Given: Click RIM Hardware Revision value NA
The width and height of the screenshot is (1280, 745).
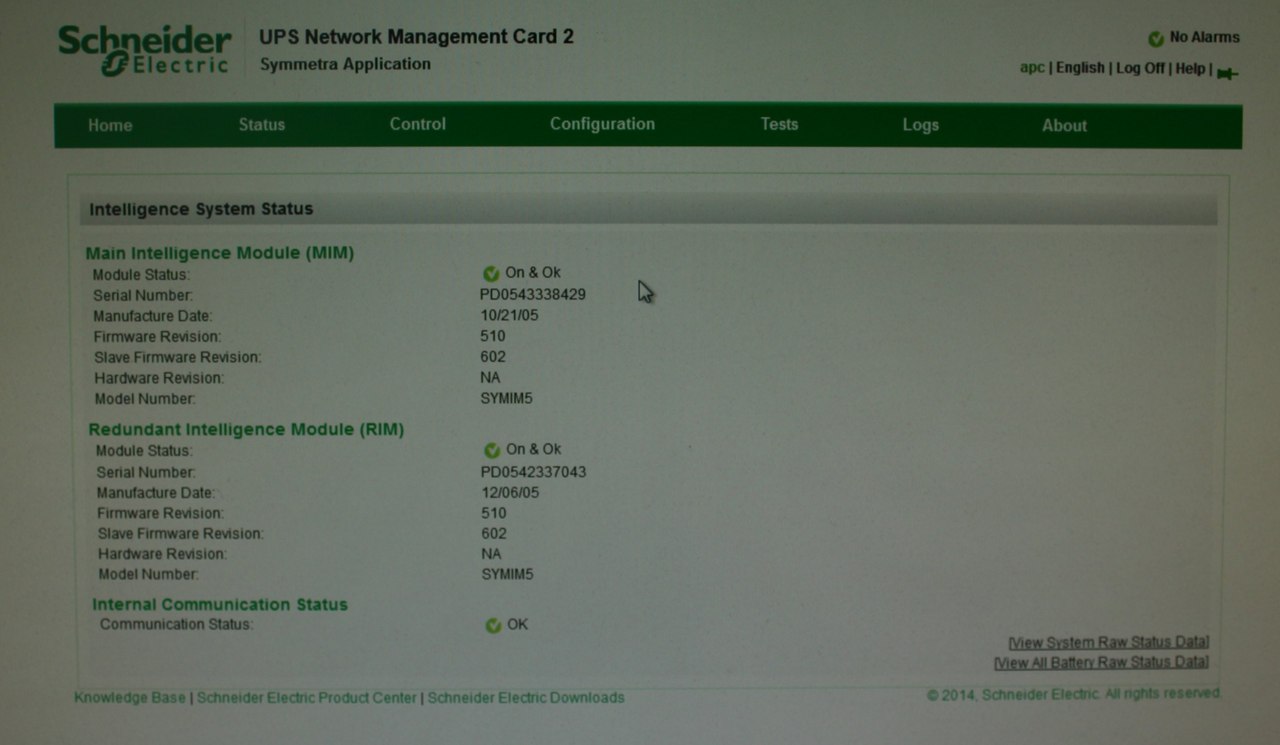Looking at the screenshot, I should click(x=491, y=554).
